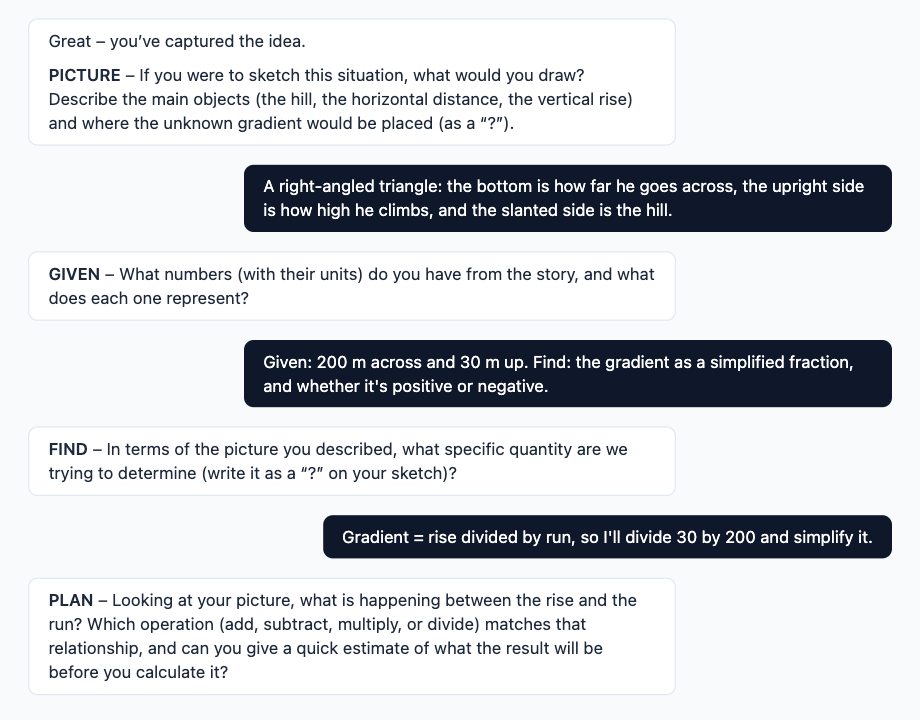Click the user message about right-angled triangle
The image size is (920, 720).
point(568,198)
